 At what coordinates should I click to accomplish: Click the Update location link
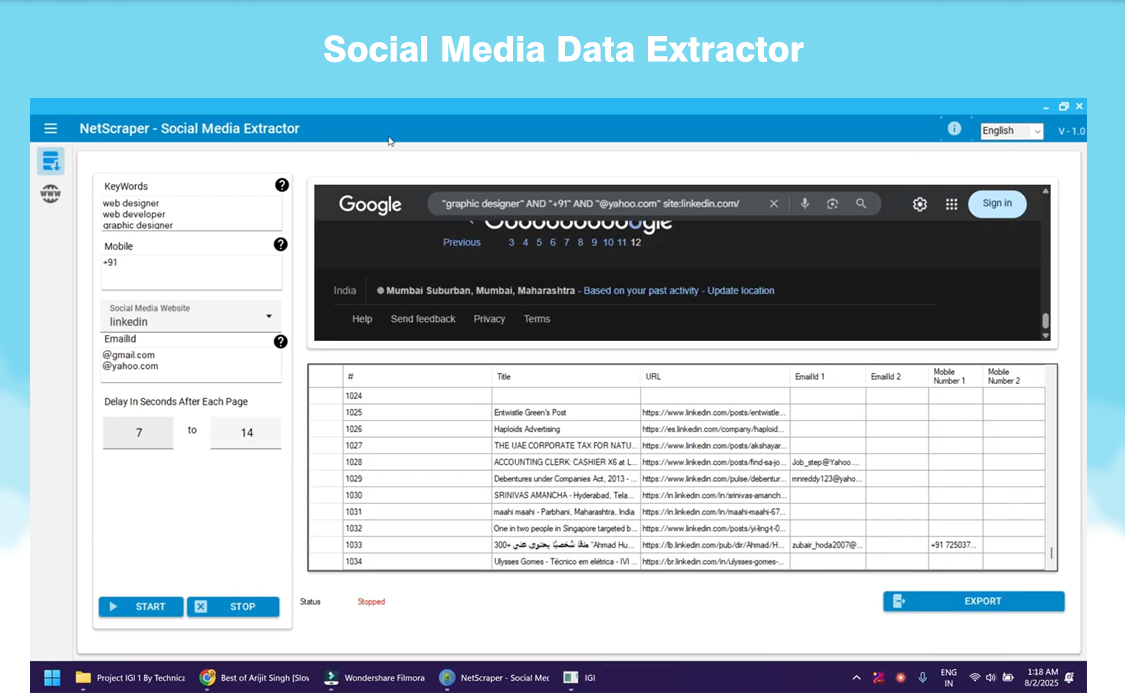pyautogui.click(x=740, y=291)
